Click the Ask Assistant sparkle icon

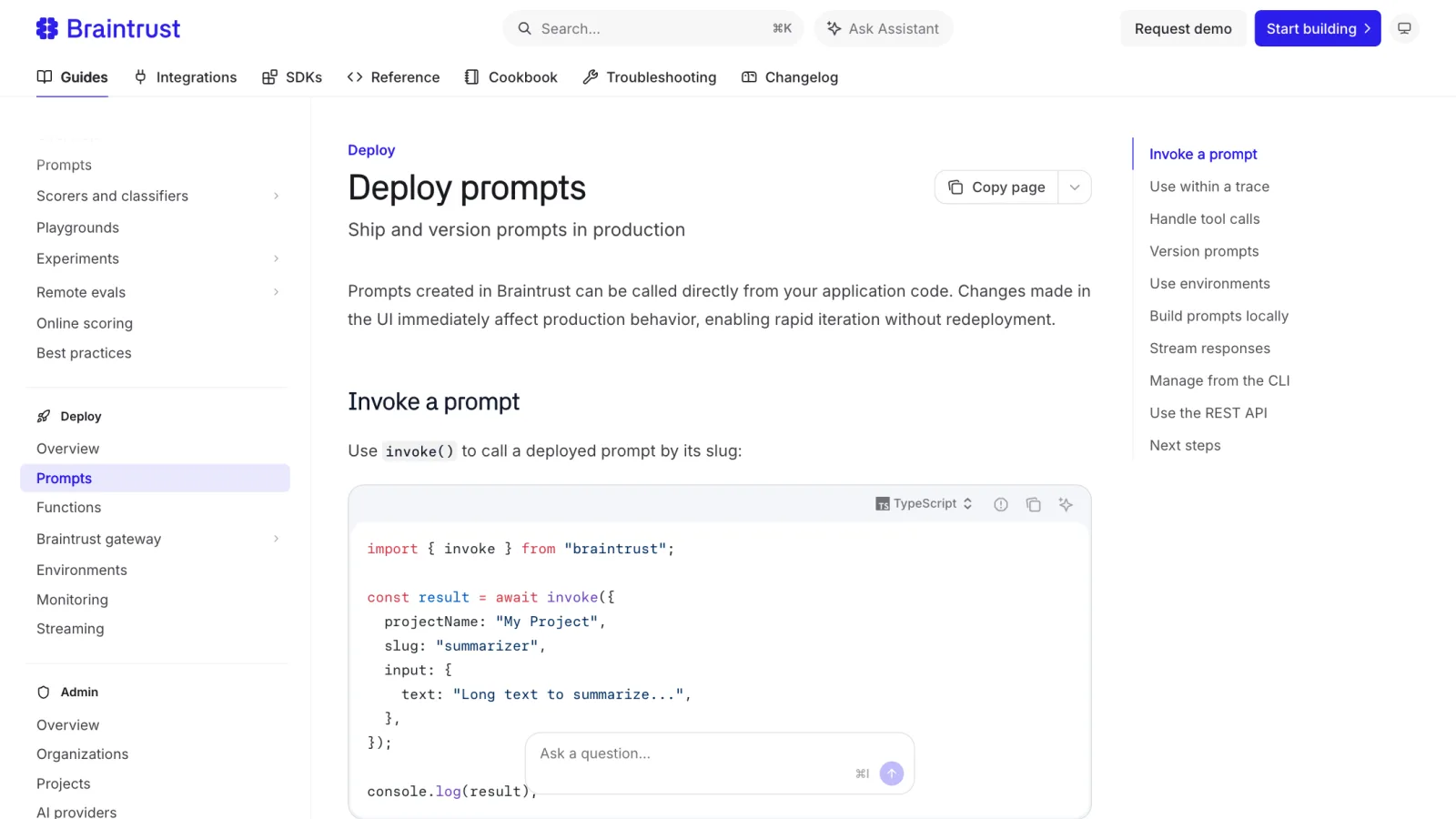click(834, 29)
